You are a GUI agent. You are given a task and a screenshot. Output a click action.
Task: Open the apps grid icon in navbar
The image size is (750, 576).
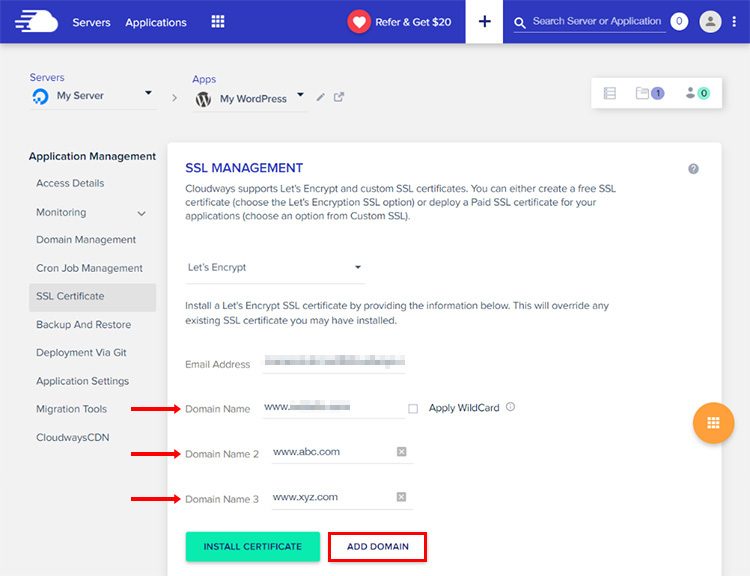point(218,22)
